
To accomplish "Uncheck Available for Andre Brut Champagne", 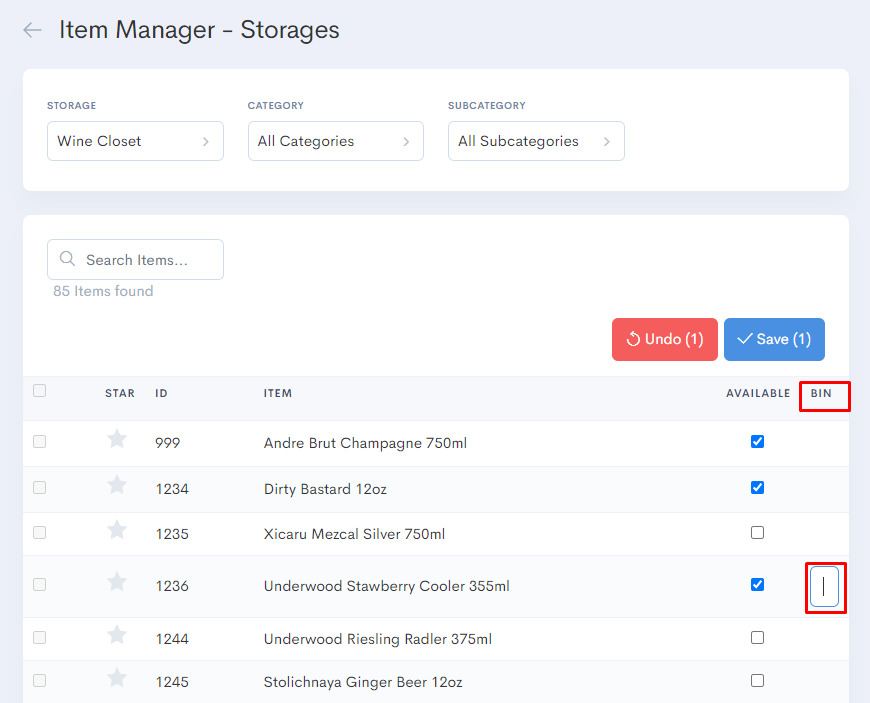I will [757, 441].
